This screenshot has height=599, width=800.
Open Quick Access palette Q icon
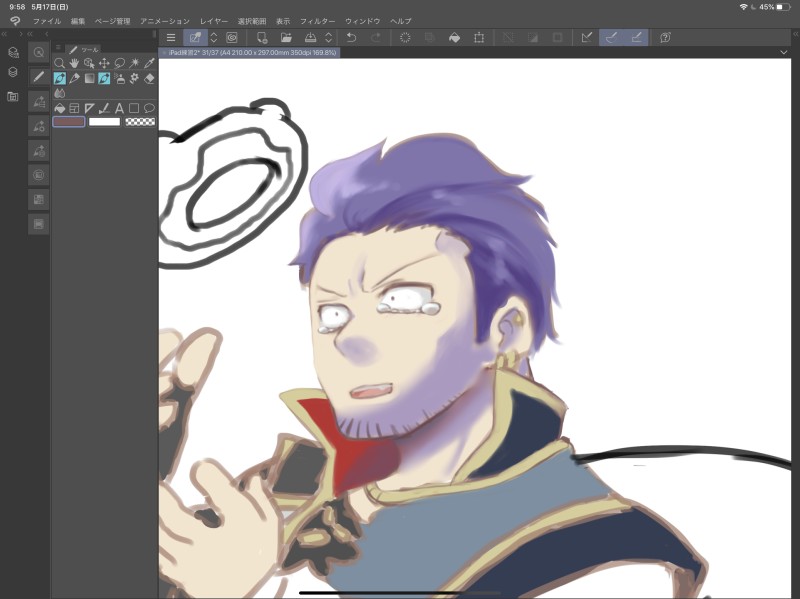coord(38,52)
